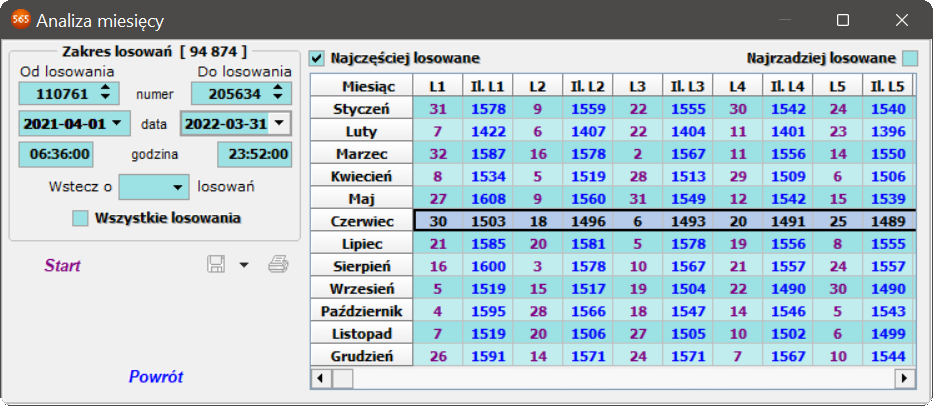The image size is (933, 406).
Task: Click the Il. L1 column header
Action: click(x=488, y=86)
